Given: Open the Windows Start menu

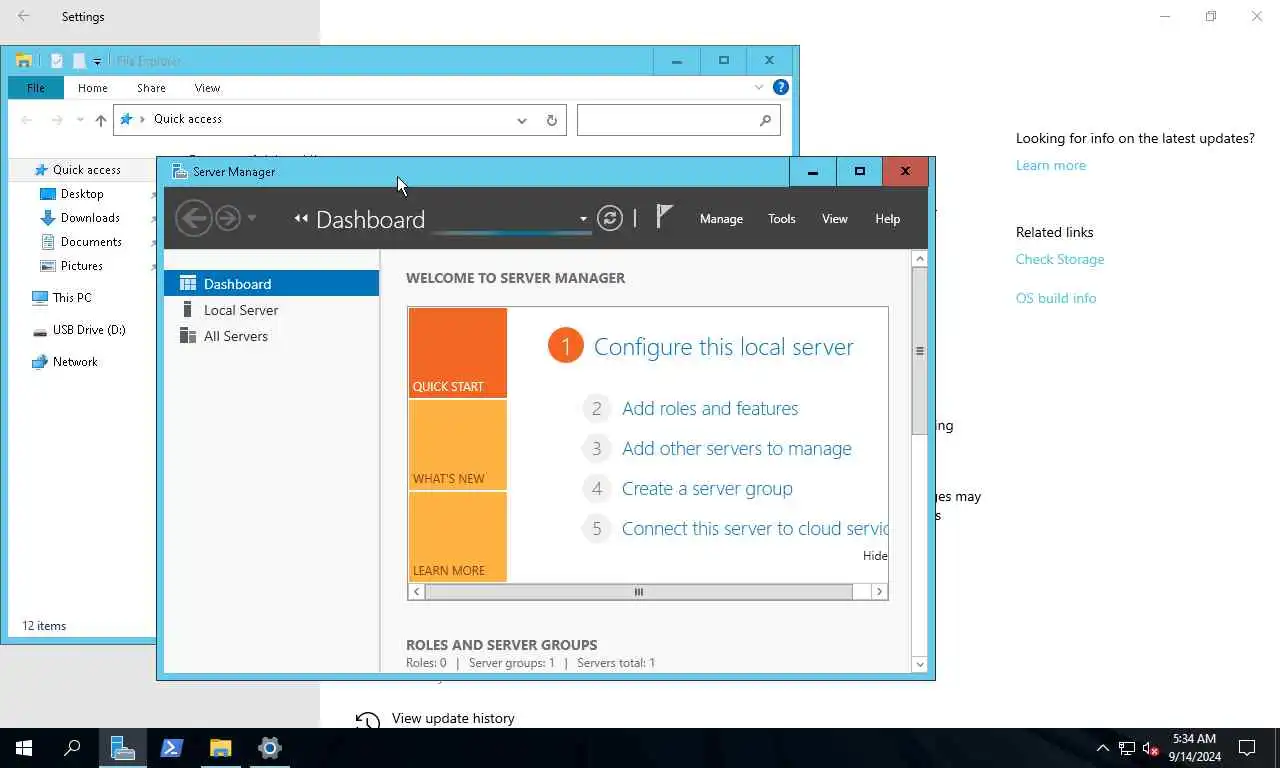Looking at the screenshot, I should coord(24,748).
